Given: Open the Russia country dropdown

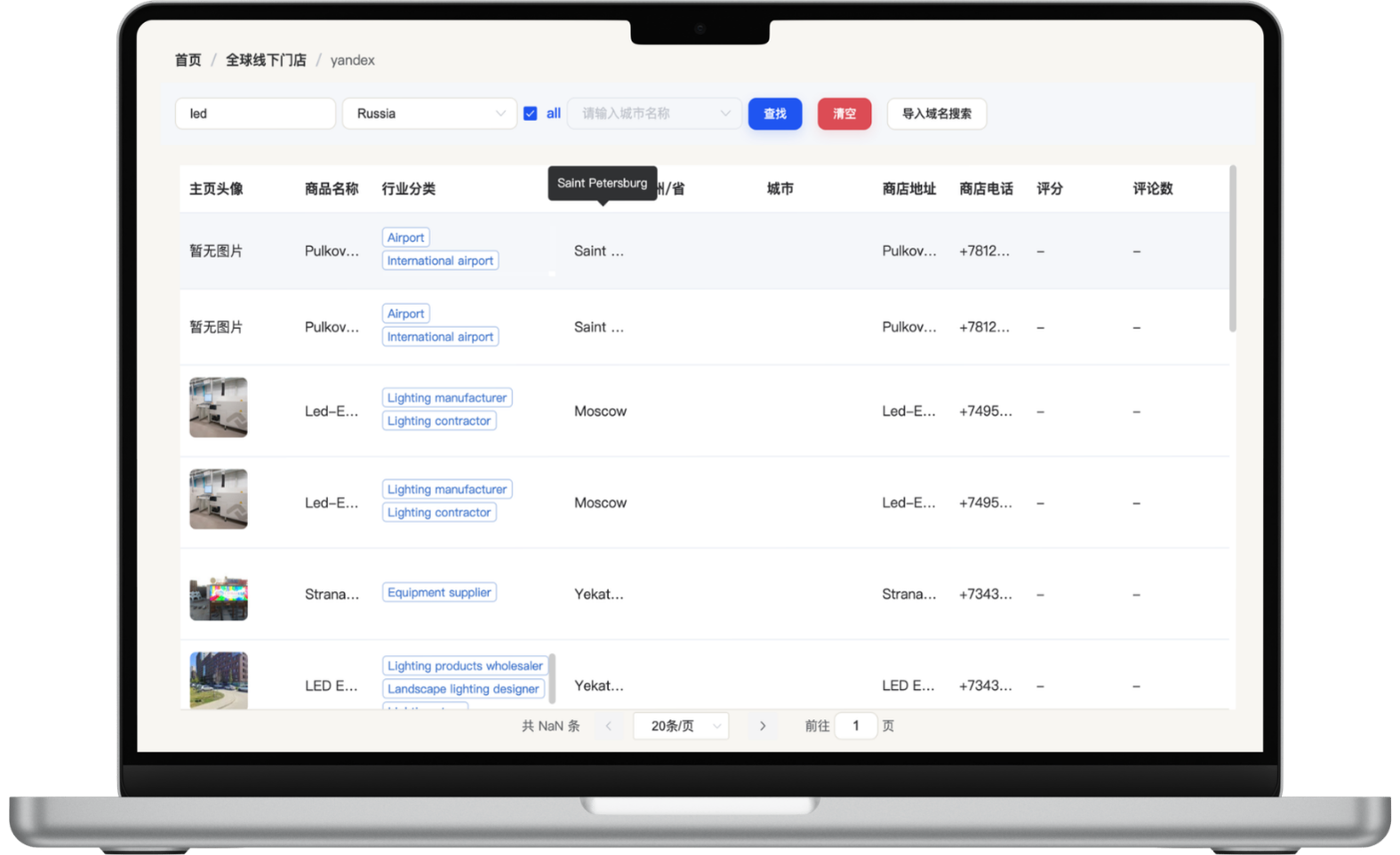Looking at the screenshot, I should [x=429, y=114].
